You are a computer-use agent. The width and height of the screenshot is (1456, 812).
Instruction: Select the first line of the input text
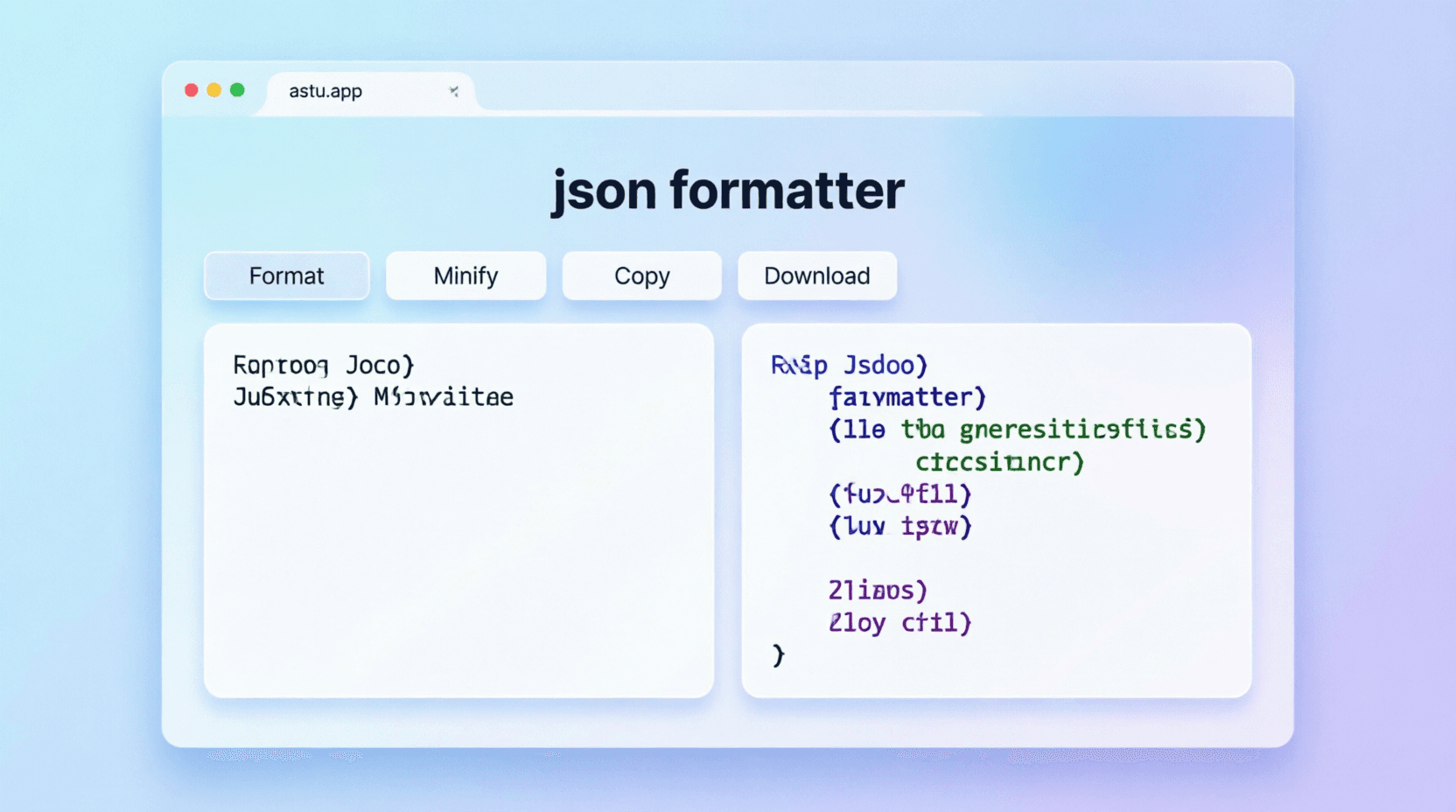[322, 365]
